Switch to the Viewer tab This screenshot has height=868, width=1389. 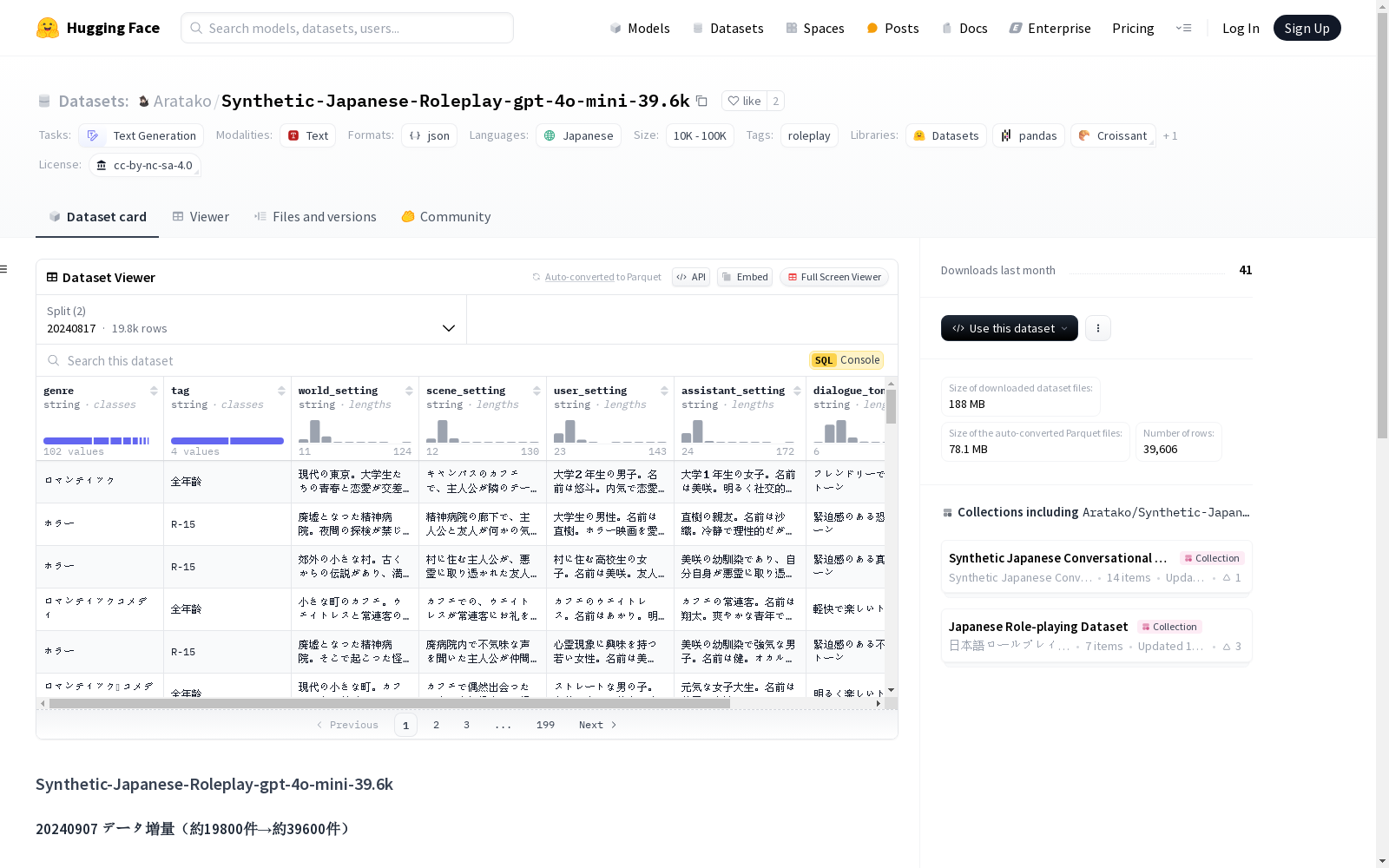[x=201, y=217]
